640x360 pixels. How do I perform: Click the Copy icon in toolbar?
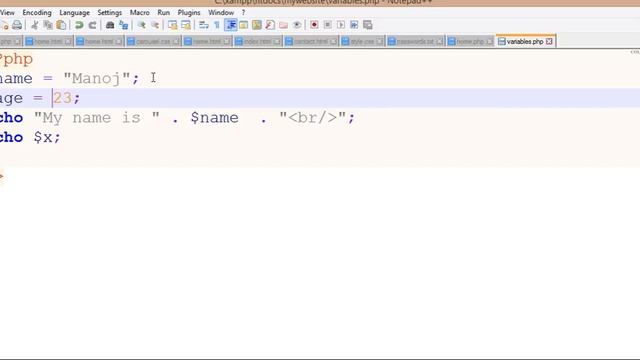(x=48, y=25)
